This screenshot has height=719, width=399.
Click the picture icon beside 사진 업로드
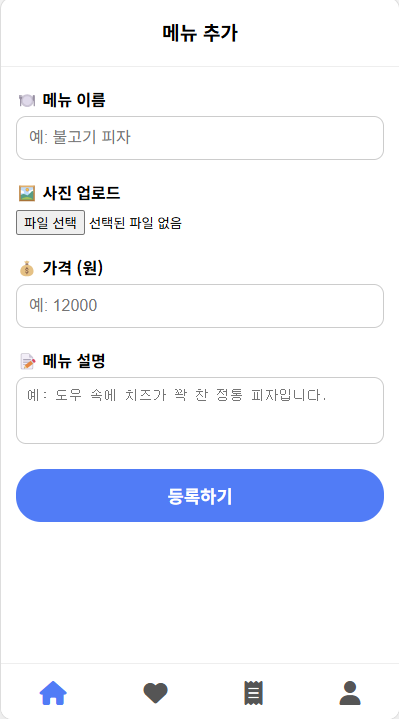click(x=27, y=193)
